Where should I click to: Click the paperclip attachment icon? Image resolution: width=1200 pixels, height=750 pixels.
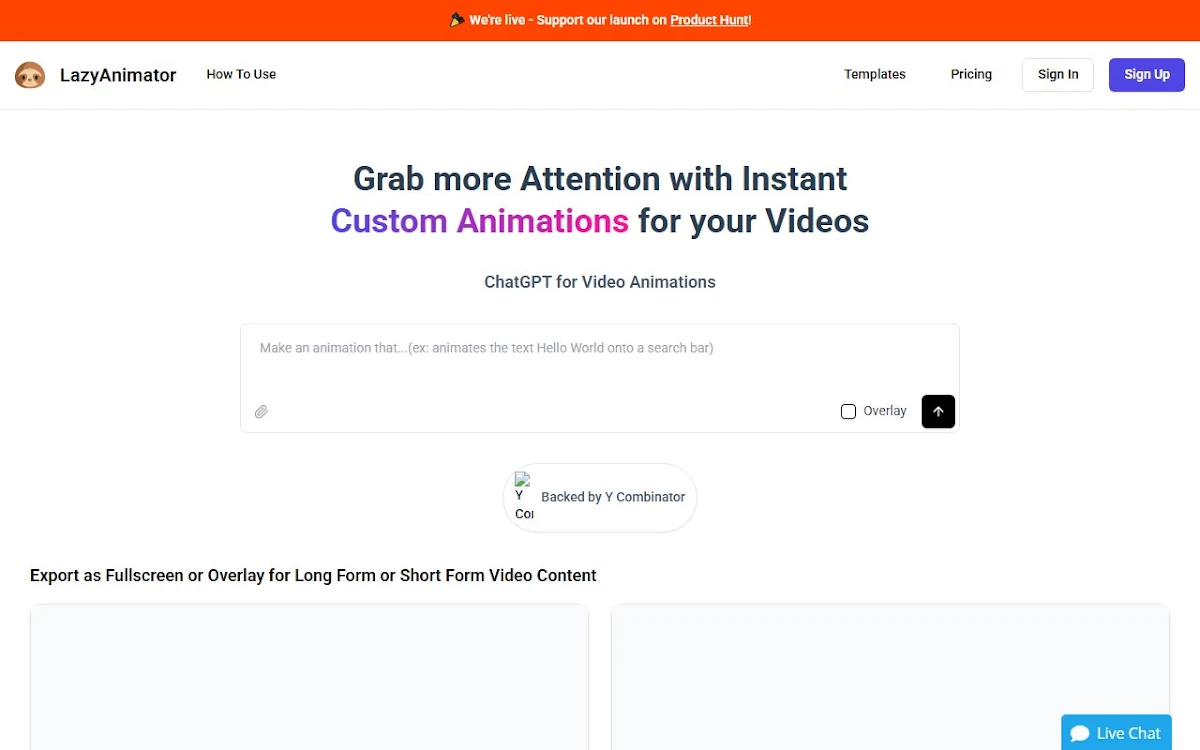[x=261, y=411]
